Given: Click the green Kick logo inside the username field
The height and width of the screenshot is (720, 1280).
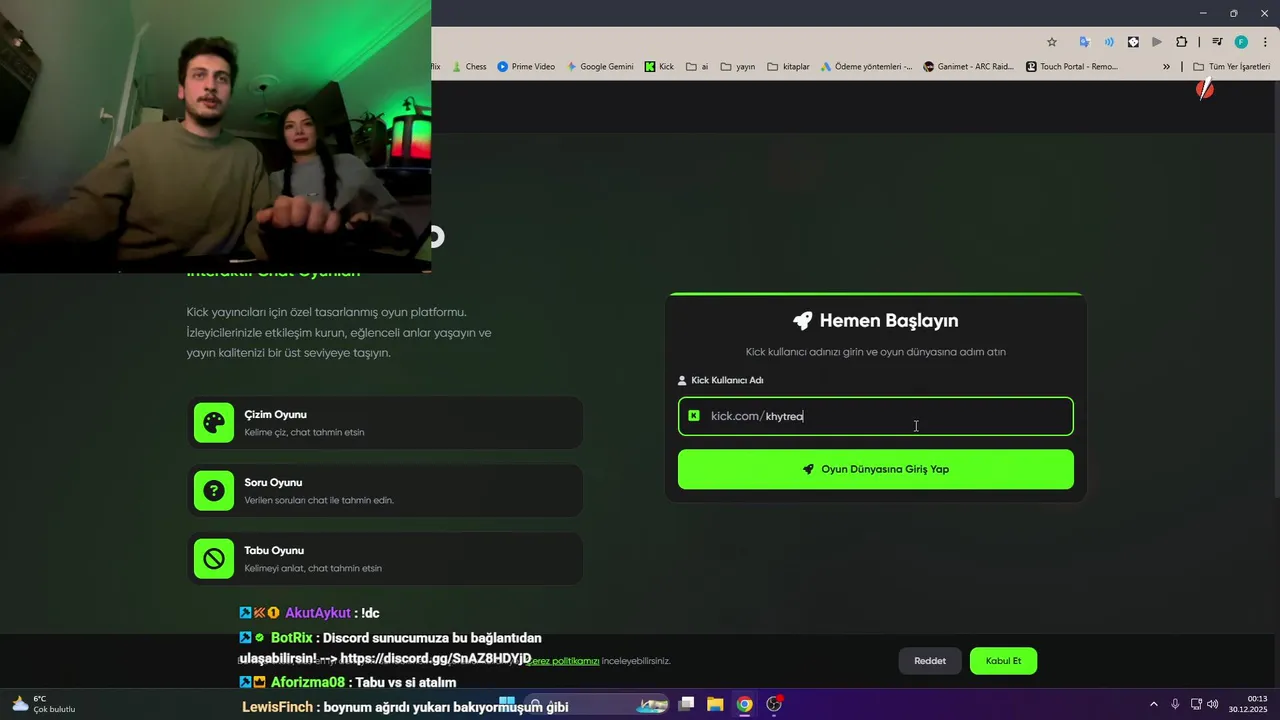Looking at the screenshot, I should coord(694,416).
